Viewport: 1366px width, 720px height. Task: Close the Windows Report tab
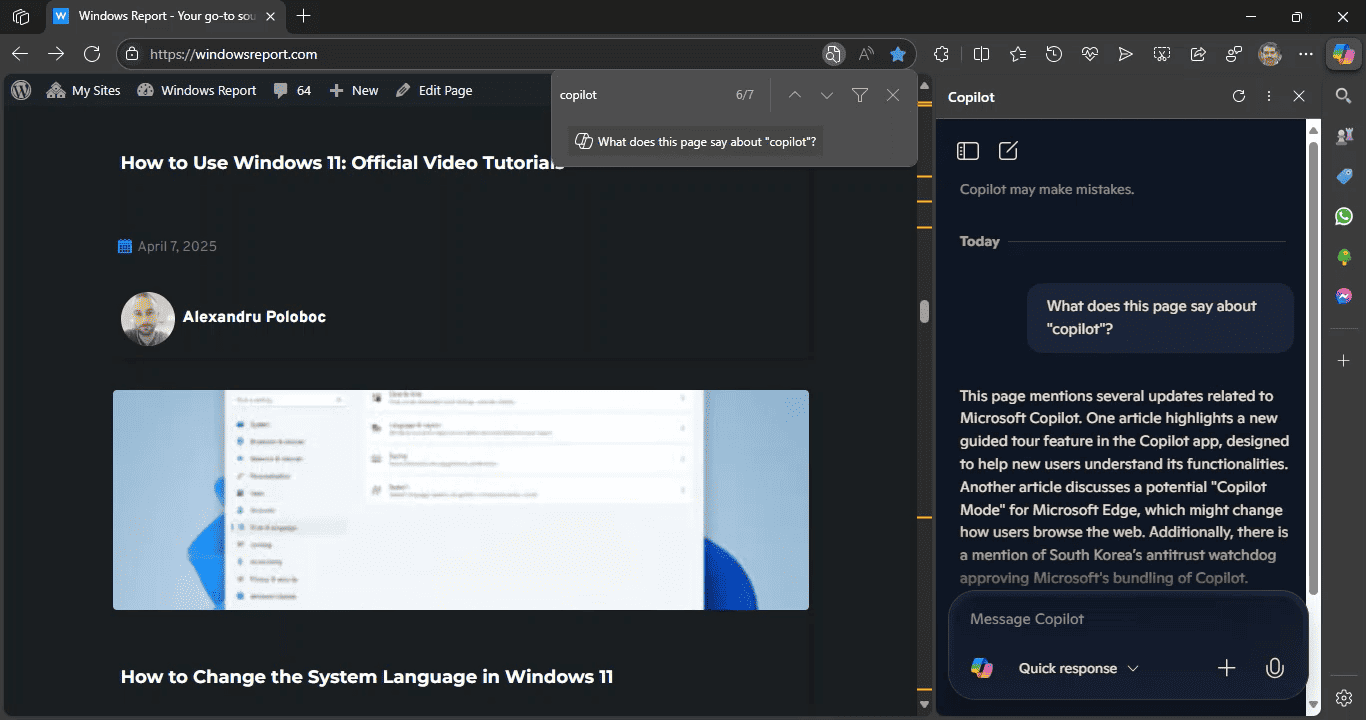click(271, 17)
